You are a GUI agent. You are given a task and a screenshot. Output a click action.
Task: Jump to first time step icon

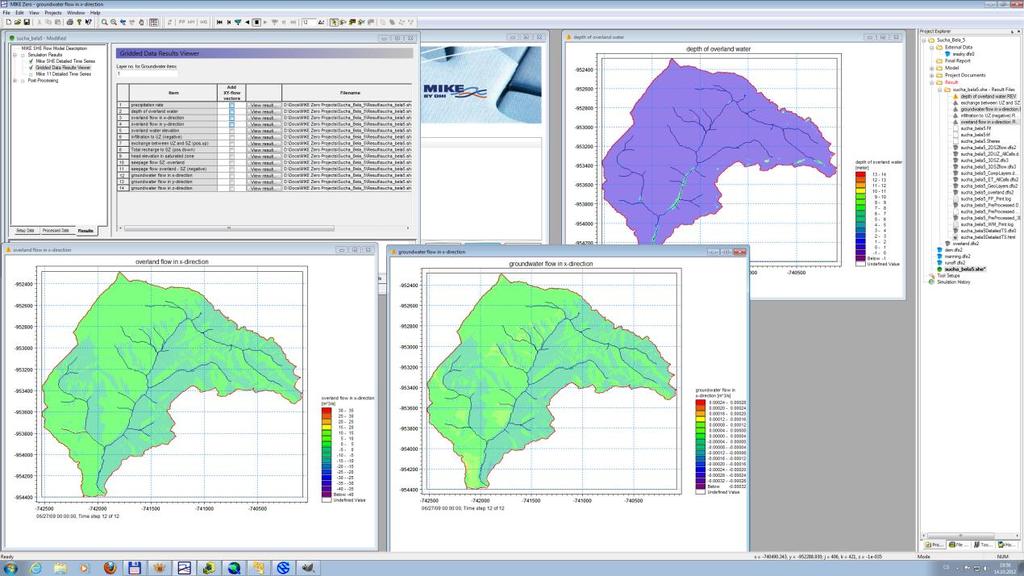tap(219, 22)
